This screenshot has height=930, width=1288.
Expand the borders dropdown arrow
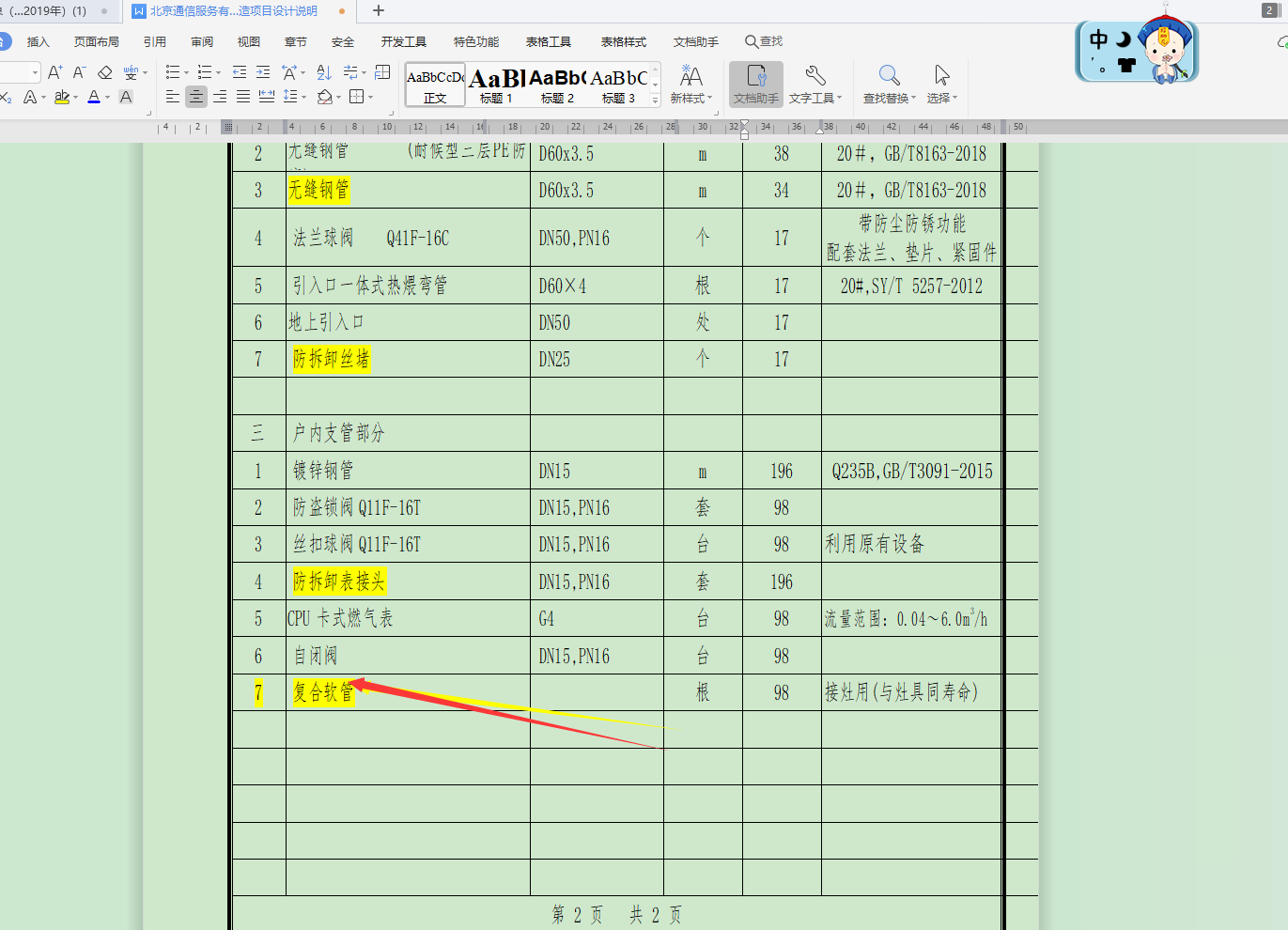370,98
